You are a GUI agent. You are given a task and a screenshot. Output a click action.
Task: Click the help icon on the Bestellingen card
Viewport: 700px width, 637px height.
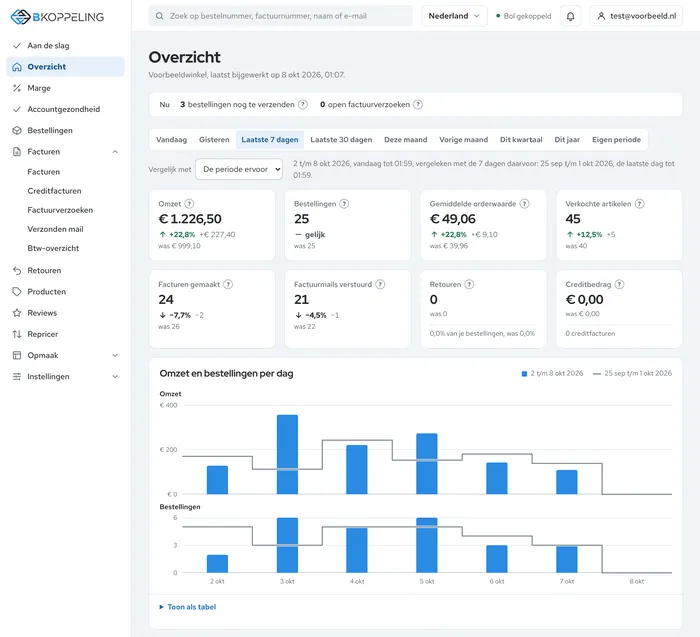pos(344,204)
